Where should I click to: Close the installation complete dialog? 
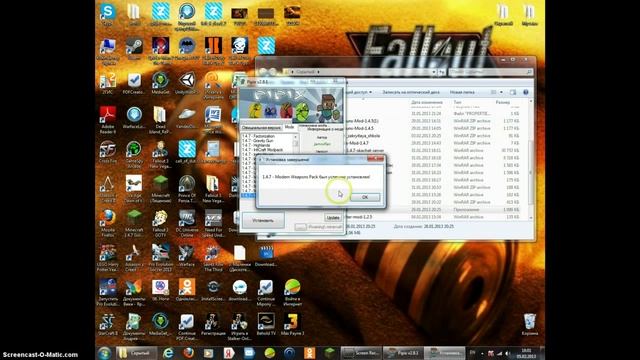click(x=375, y=159)
